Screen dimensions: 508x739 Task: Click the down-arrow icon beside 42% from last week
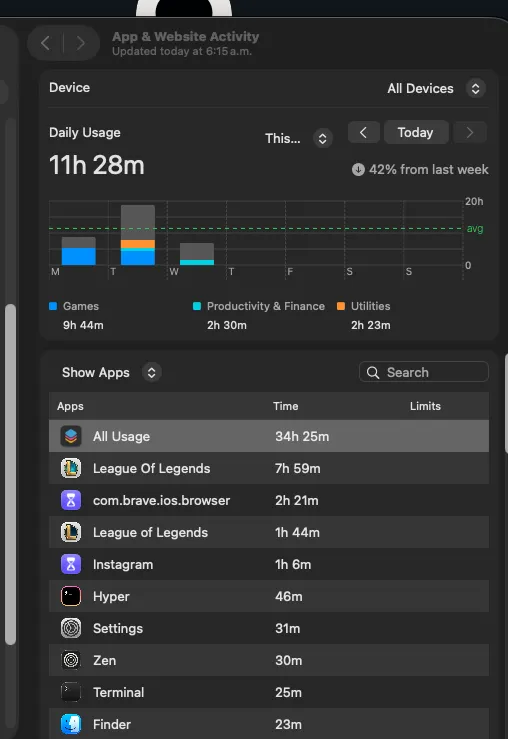click(358, 170)
